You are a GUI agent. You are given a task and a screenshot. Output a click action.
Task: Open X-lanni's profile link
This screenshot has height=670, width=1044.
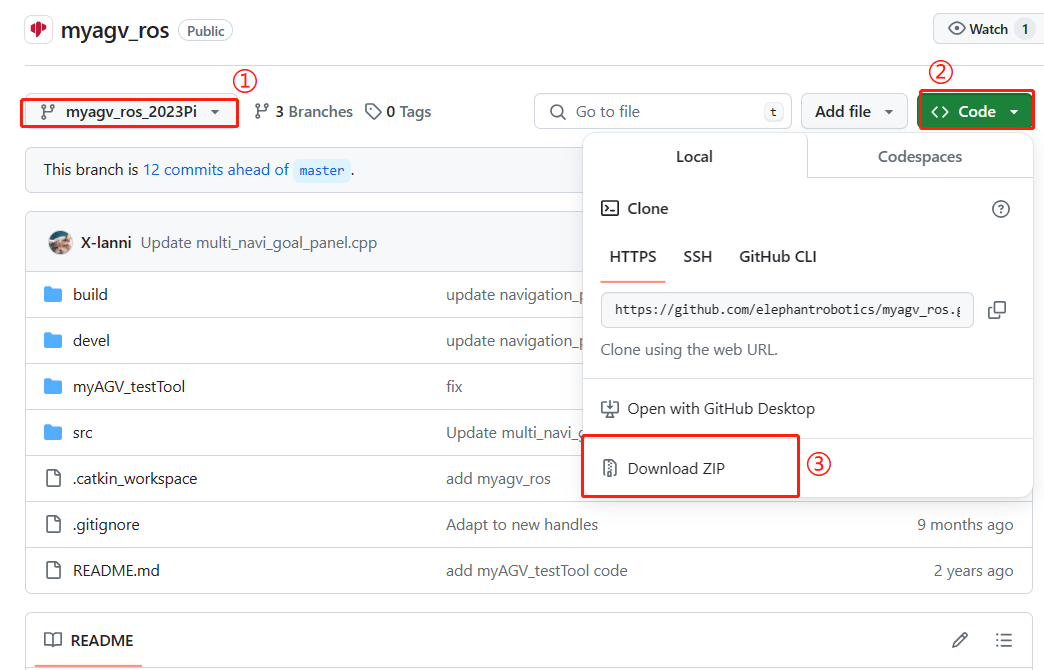pyautogui.click(x=106, y=243)
